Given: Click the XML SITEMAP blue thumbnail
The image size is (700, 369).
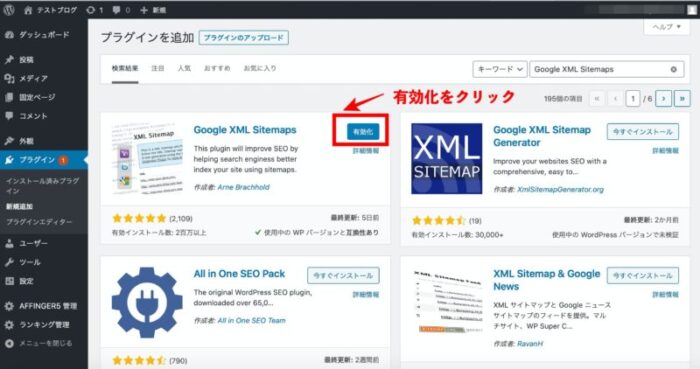Looking at the screenshot, I should (446, 159).
